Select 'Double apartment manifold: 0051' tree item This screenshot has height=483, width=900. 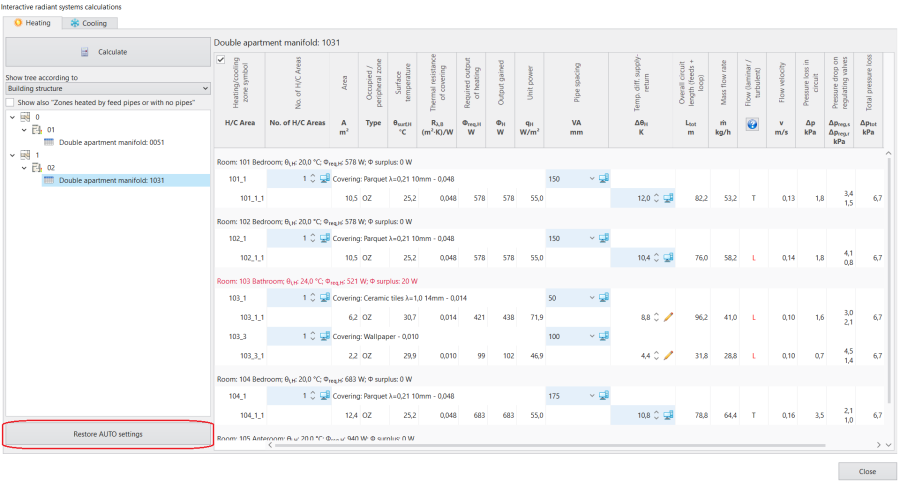click(111, 142)
